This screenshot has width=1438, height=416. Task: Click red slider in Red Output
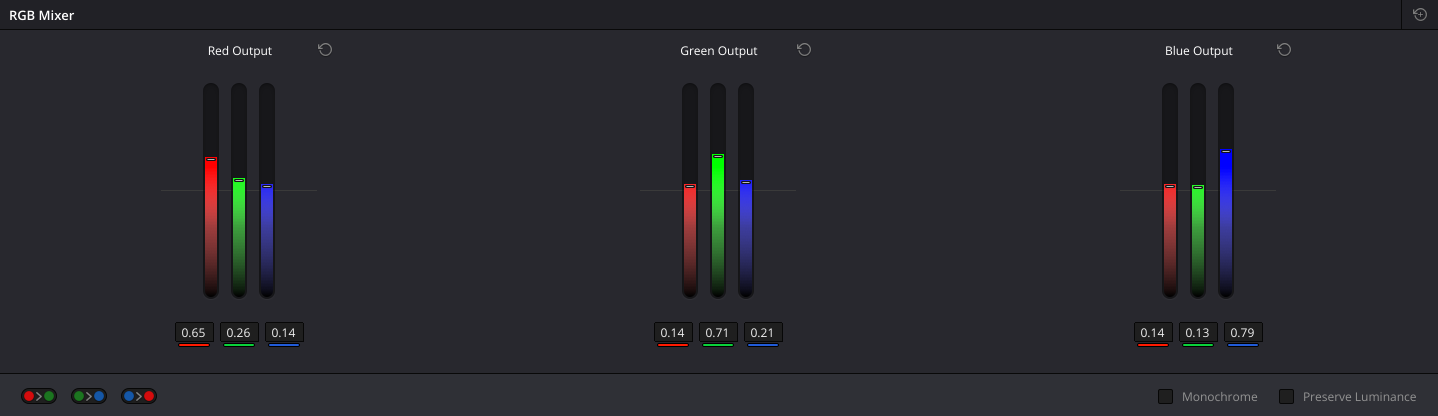211,190
